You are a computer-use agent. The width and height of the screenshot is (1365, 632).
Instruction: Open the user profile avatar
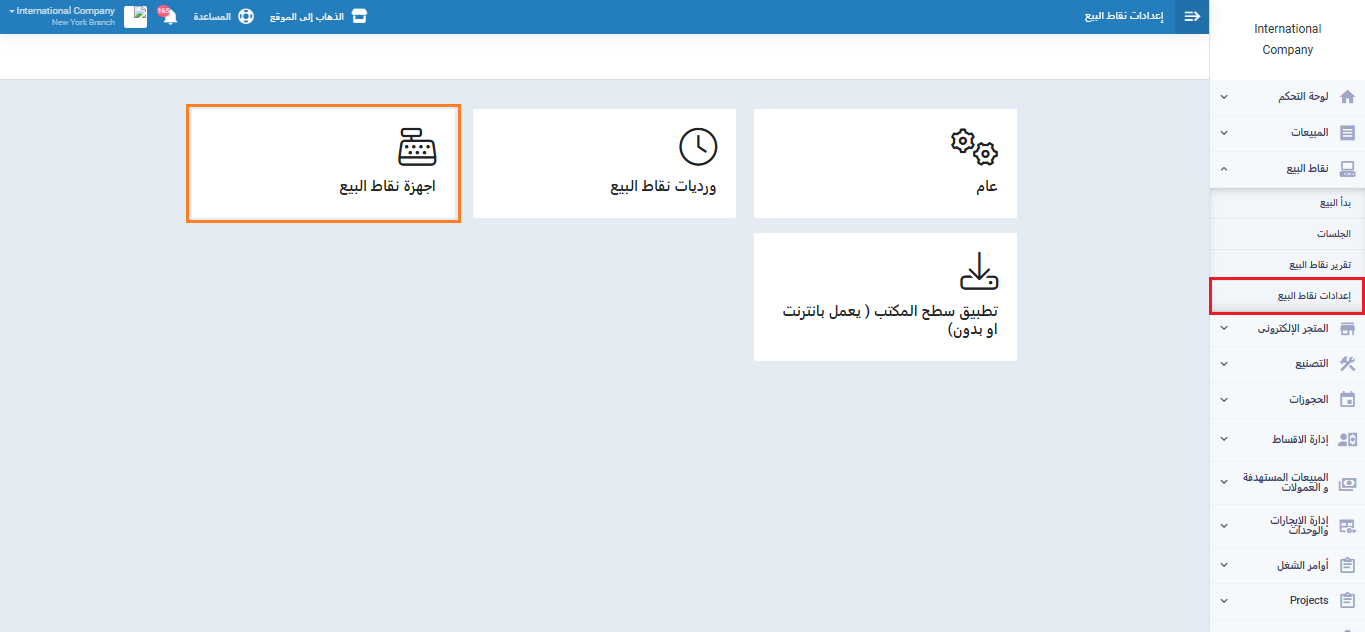coord(135,17)
